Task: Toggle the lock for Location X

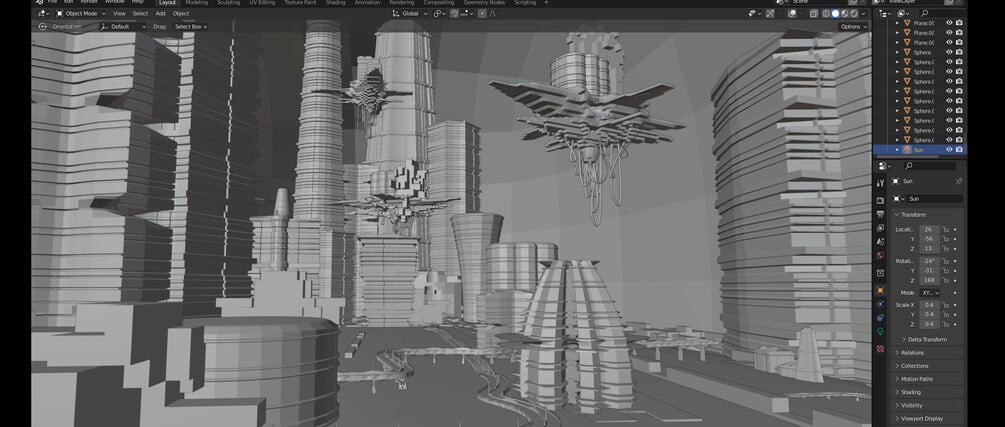Action: pyautogui.click(x=945, y=229)
